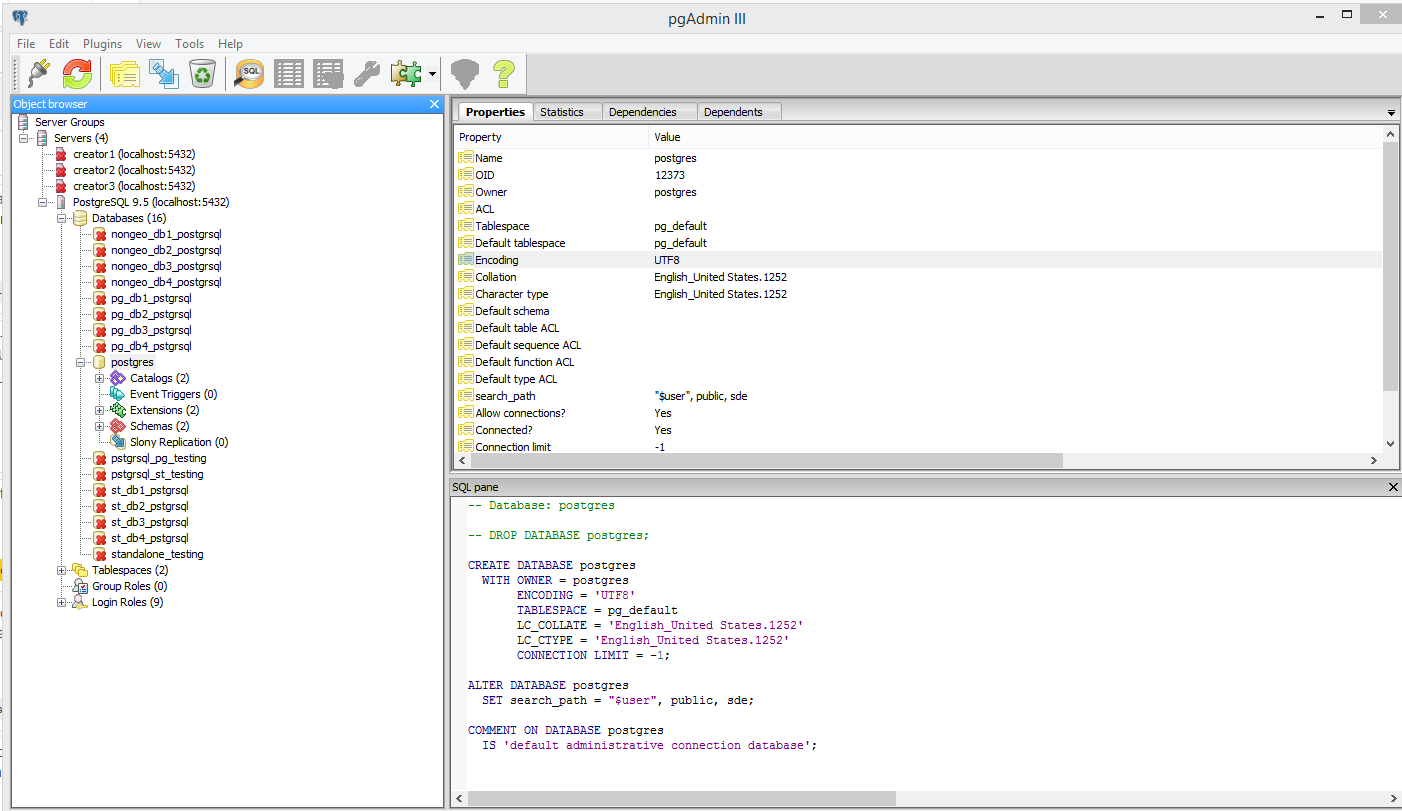
Task: Open the help question mark icon
Action: (503, 74)
